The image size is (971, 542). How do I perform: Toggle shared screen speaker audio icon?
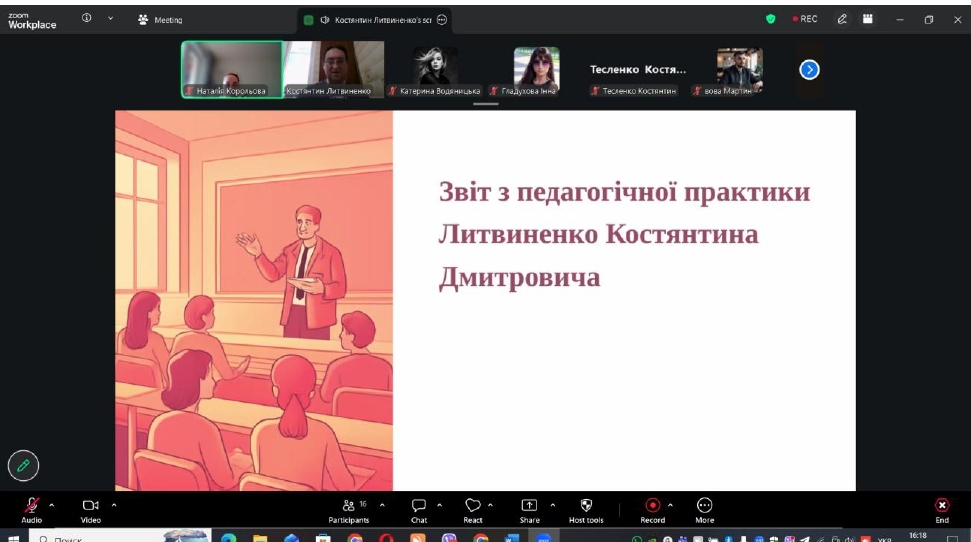click(x=324, y=20)
